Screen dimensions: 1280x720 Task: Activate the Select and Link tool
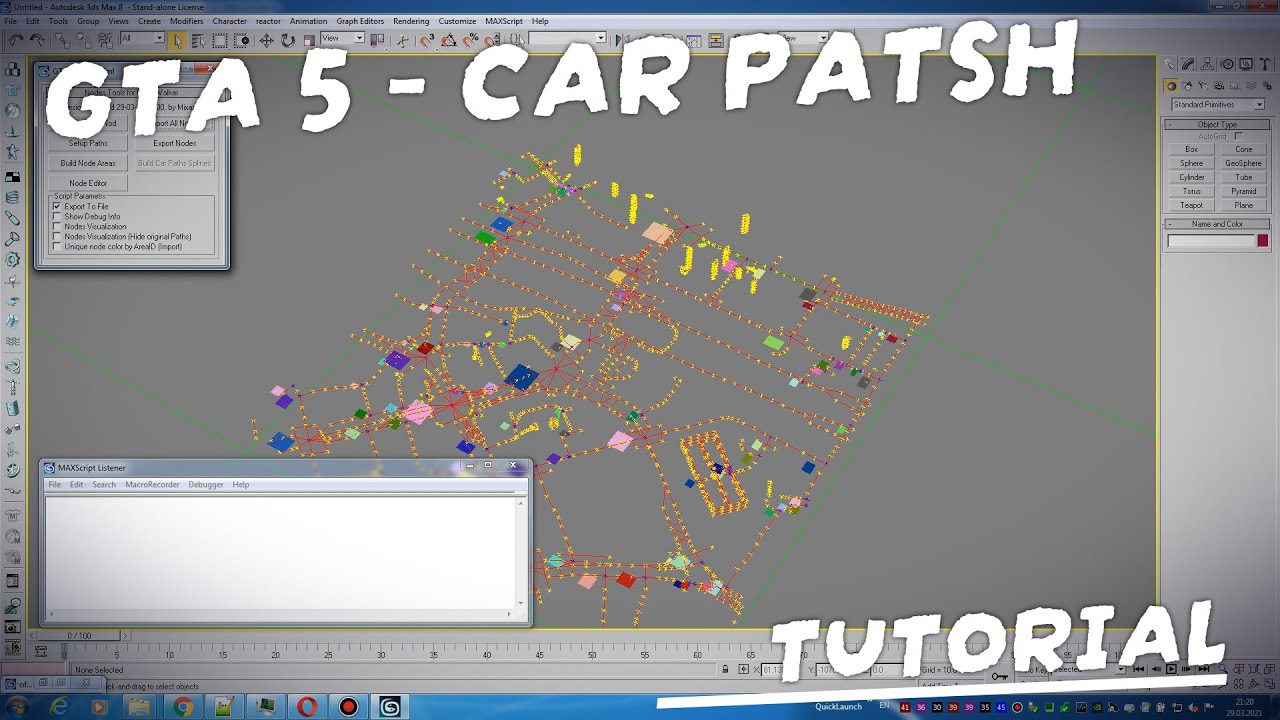[62, 40]
